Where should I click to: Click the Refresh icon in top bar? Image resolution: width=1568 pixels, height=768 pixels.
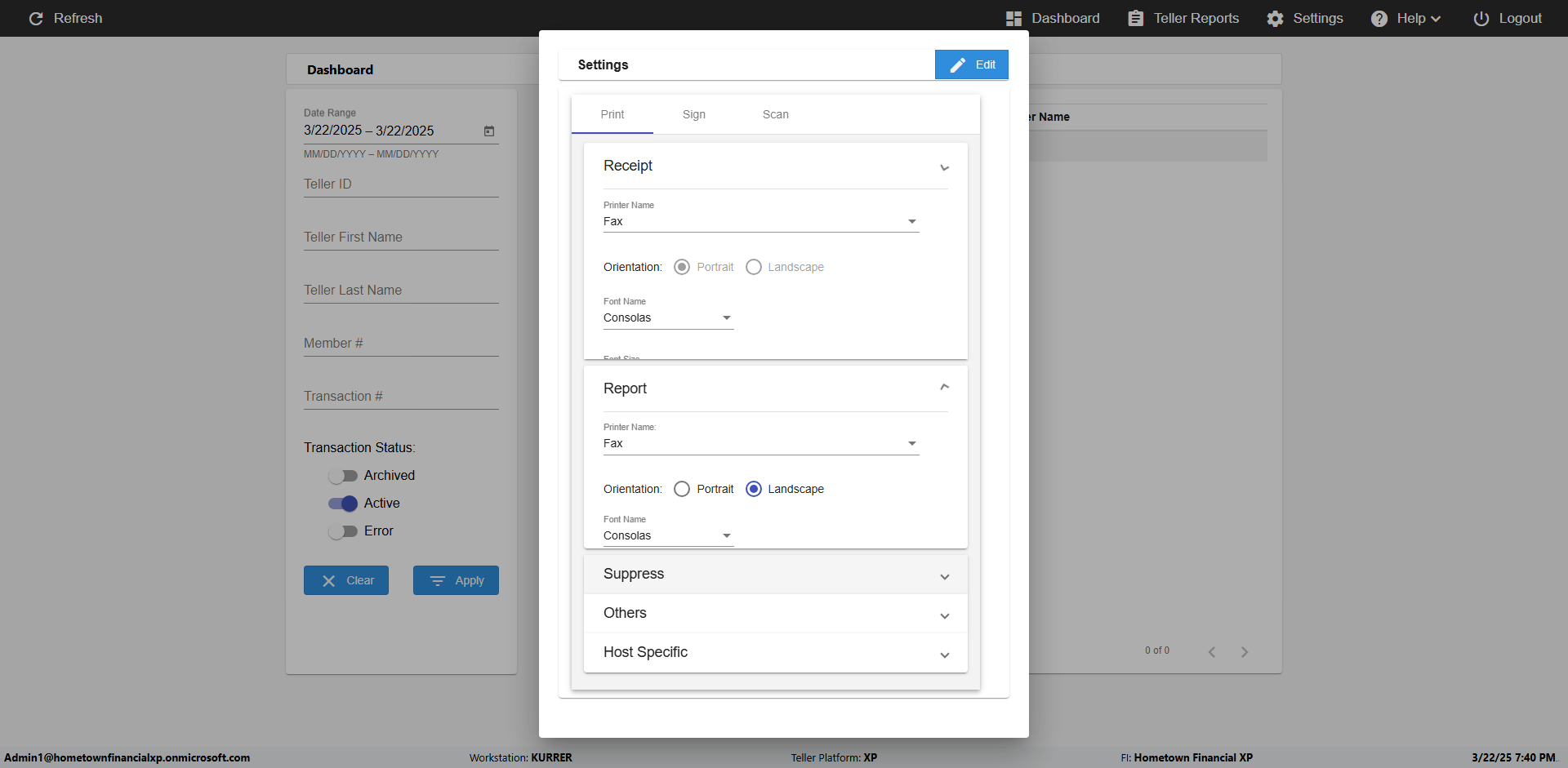[36, 18]
